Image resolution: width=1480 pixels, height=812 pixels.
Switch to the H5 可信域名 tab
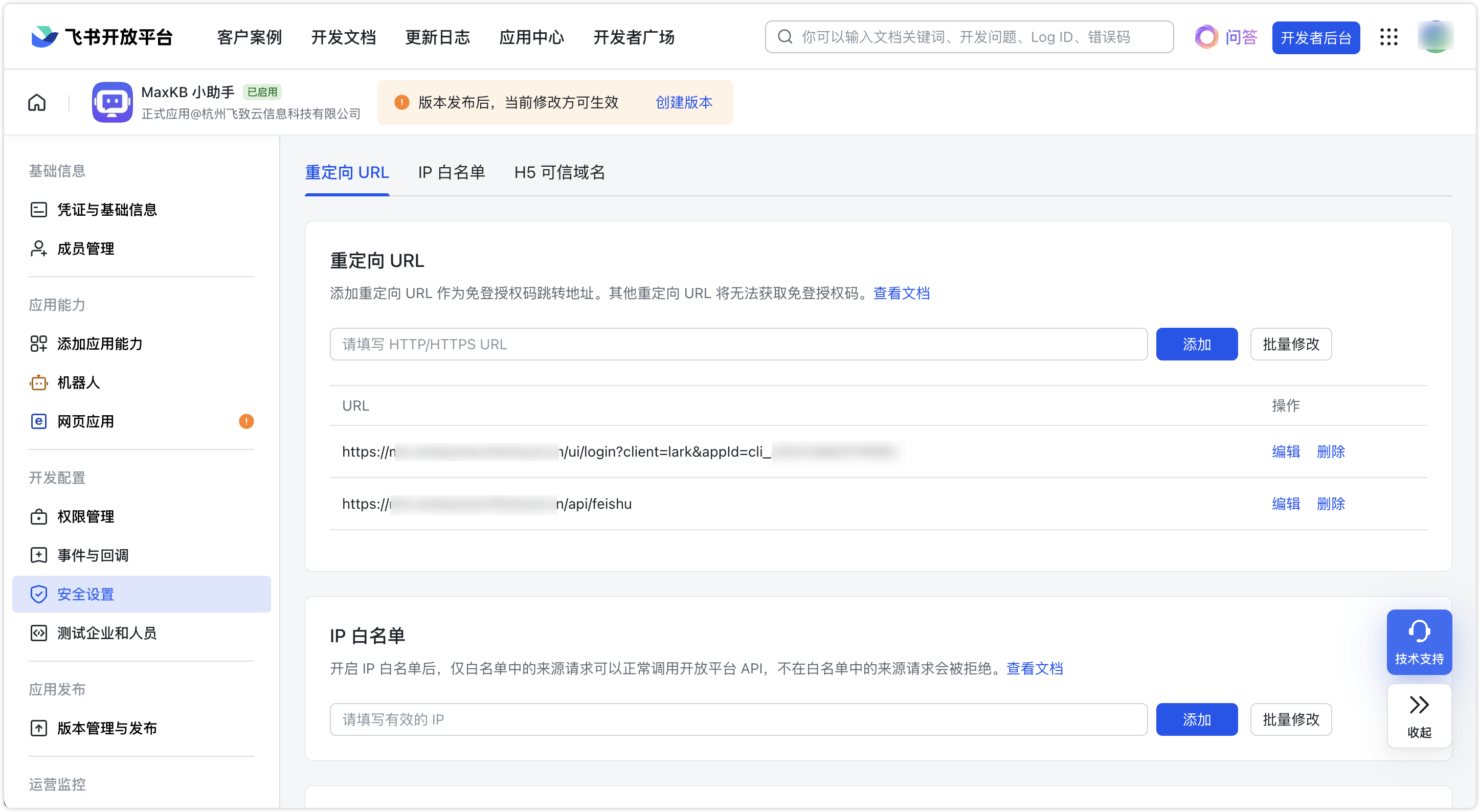[559, 172]
